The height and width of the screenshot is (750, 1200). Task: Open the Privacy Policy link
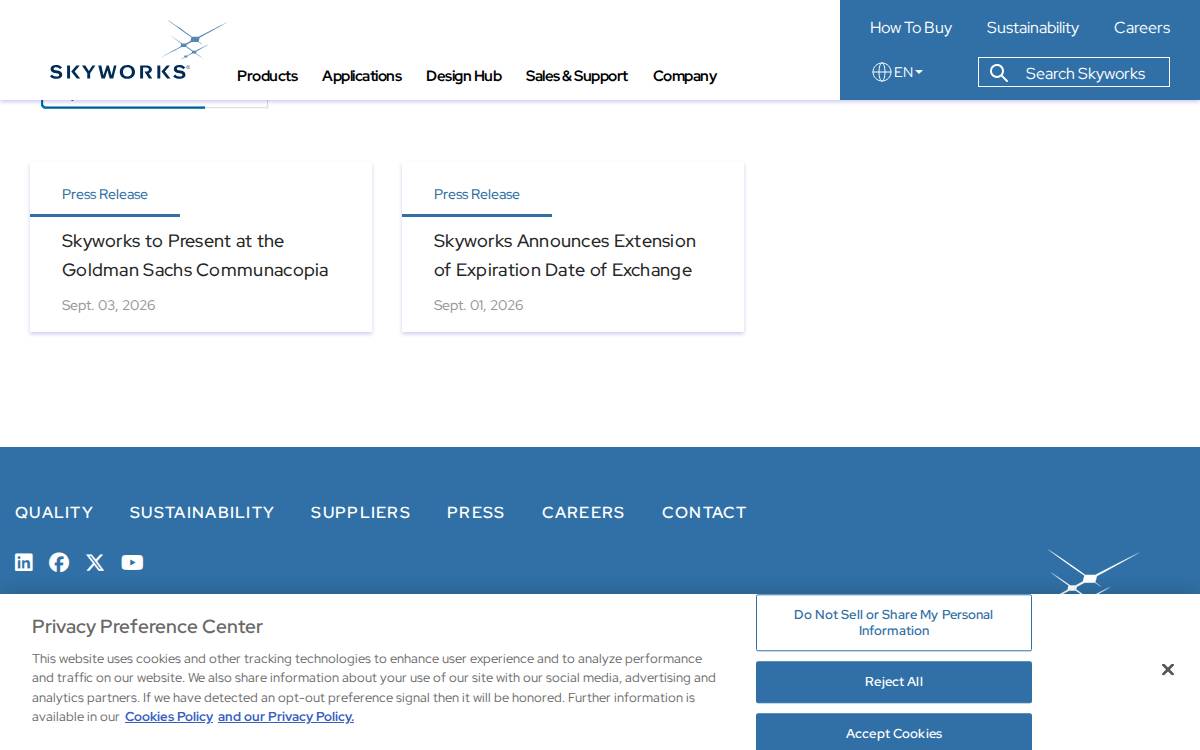(x=286, y=717)
